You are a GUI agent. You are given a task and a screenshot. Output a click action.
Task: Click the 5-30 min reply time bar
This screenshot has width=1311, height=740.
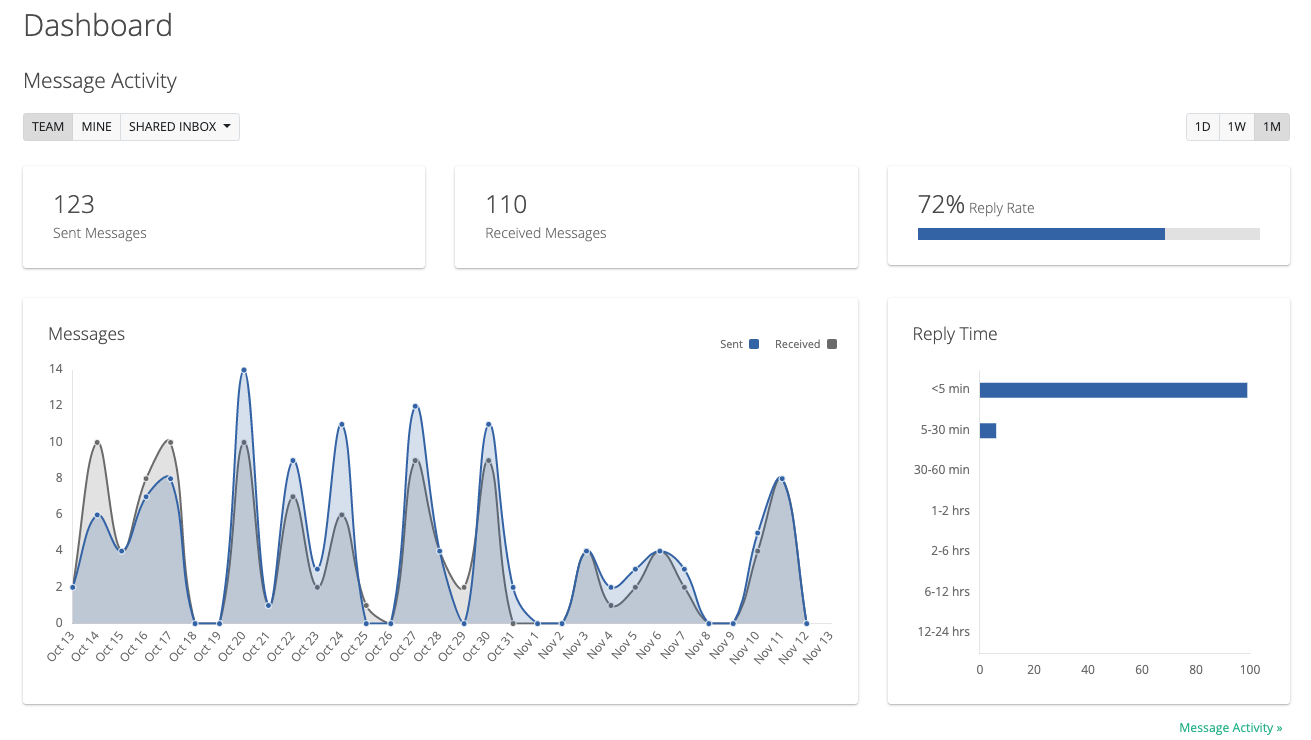988,430
